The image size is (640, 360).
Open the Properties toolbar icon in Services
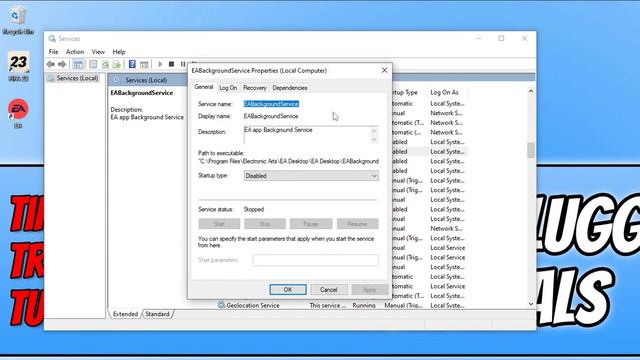93,64
